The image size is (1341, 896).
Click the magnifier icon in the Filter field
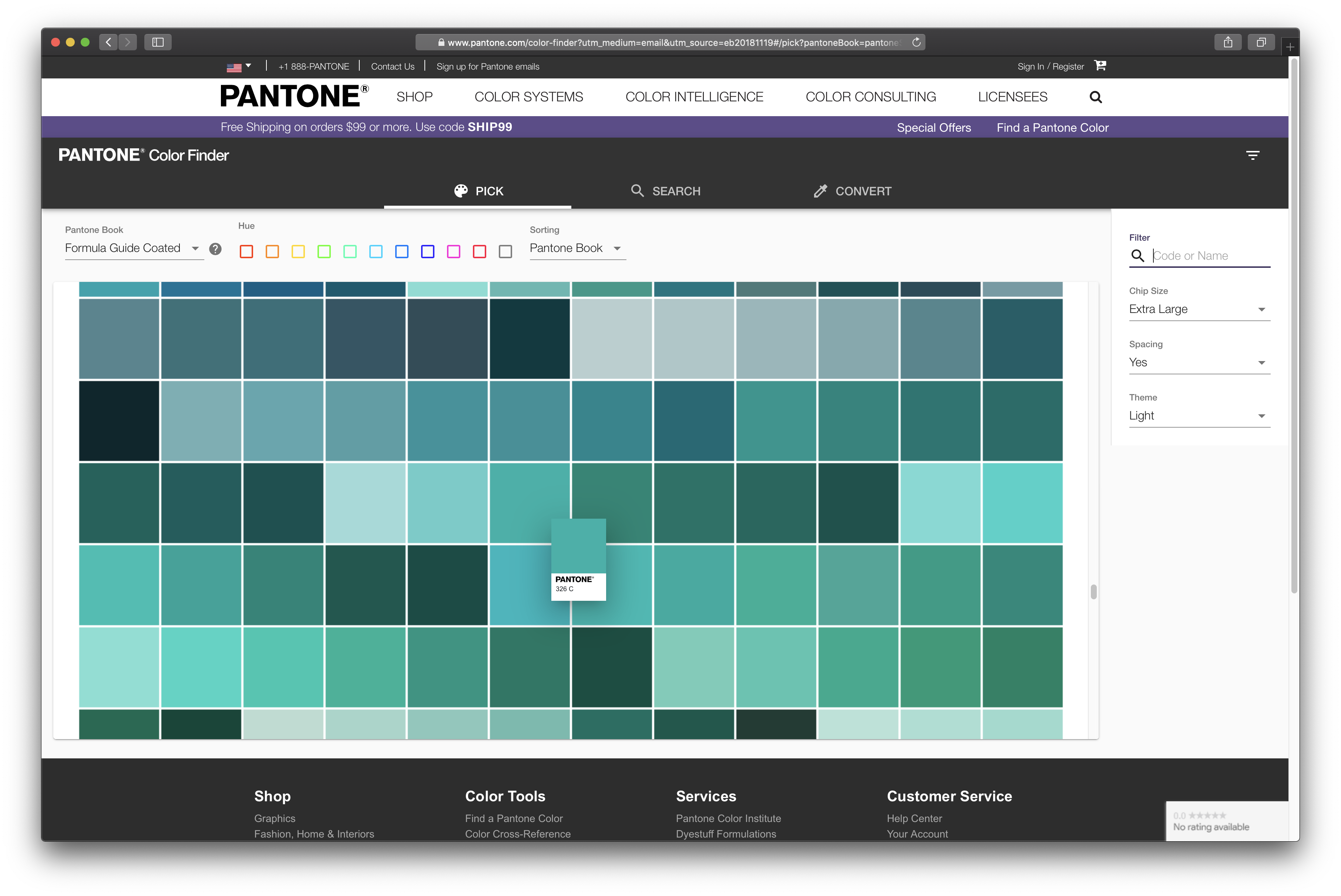click(x=1137, y=256)
